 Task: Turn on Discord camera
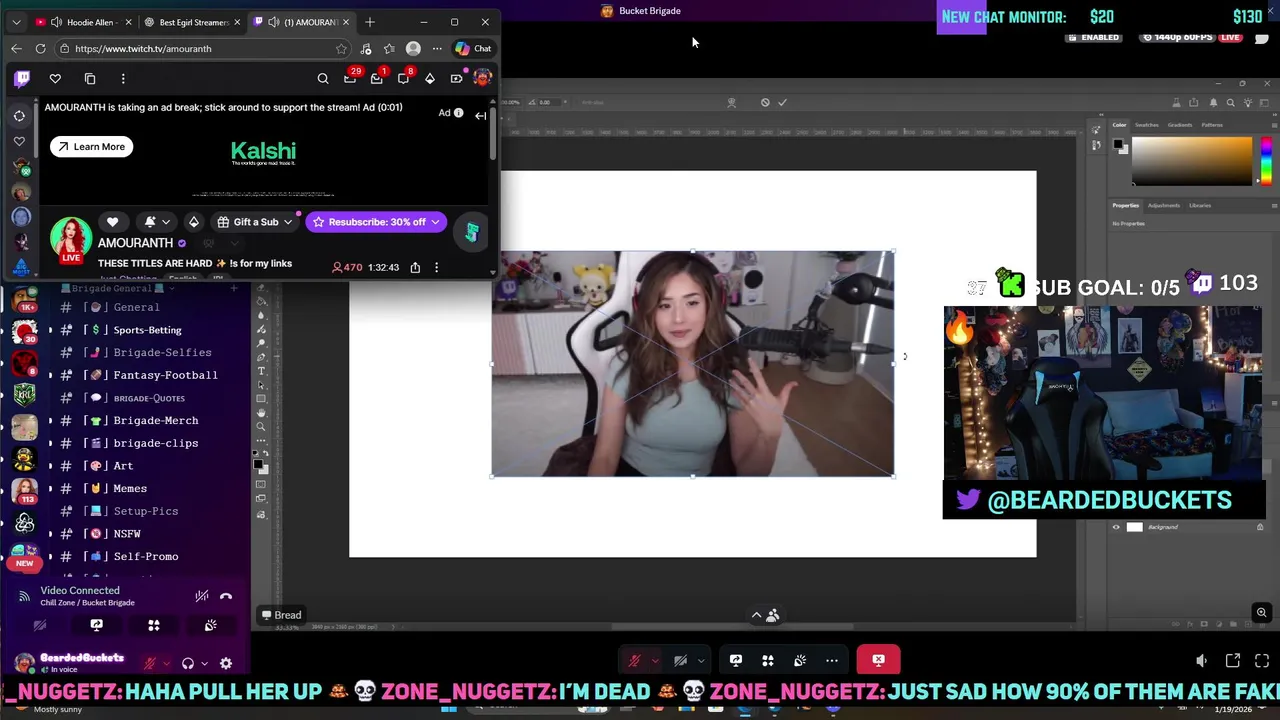tap(40, 625)
